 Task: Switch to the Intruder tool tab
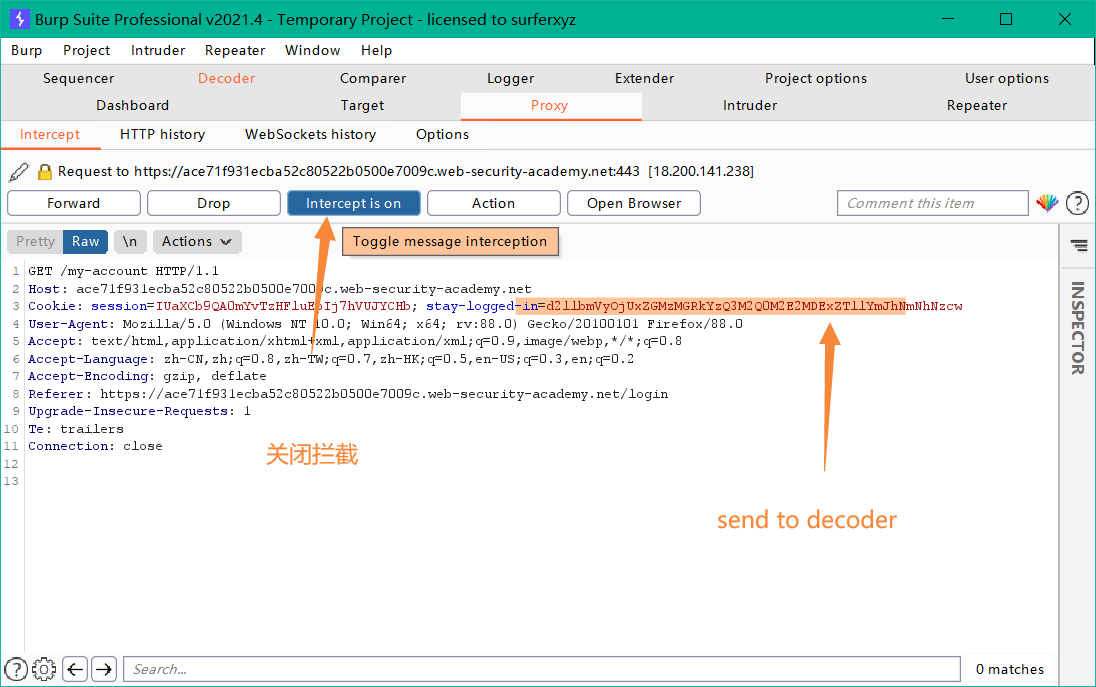750,106
